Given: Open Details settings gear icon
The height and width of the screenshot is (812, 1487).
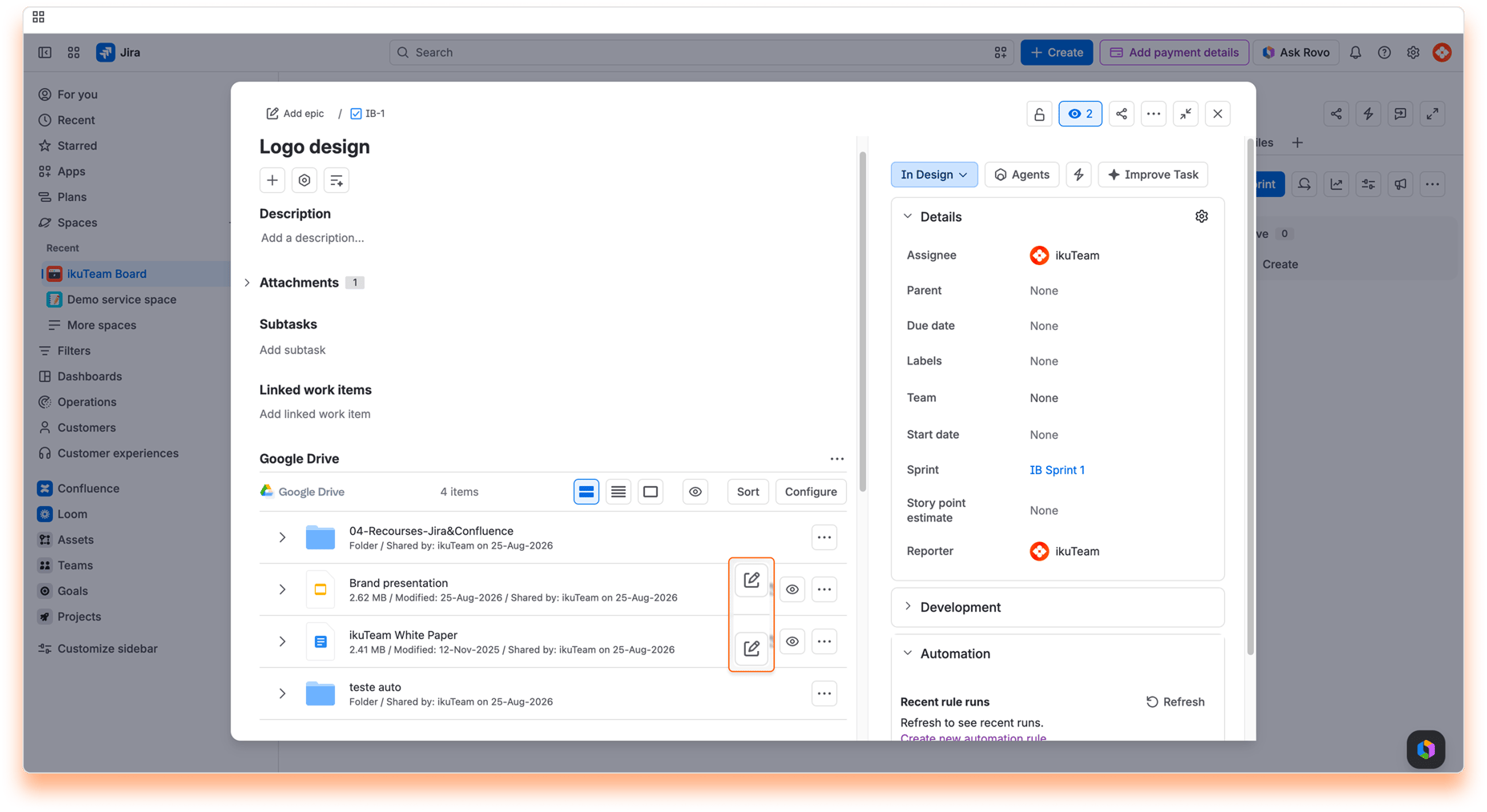Looking at the screenshot, I should pos(1201,216).
